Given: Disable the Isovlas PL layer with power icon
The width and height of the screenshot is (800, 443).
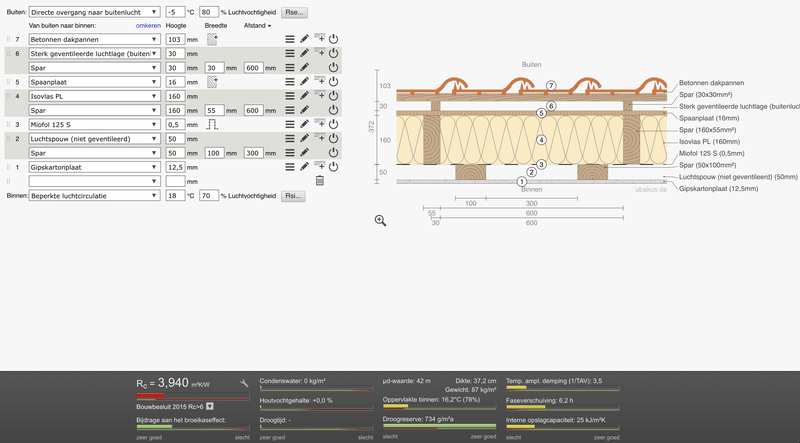Looking at the screenshot, I should (334, 96).
